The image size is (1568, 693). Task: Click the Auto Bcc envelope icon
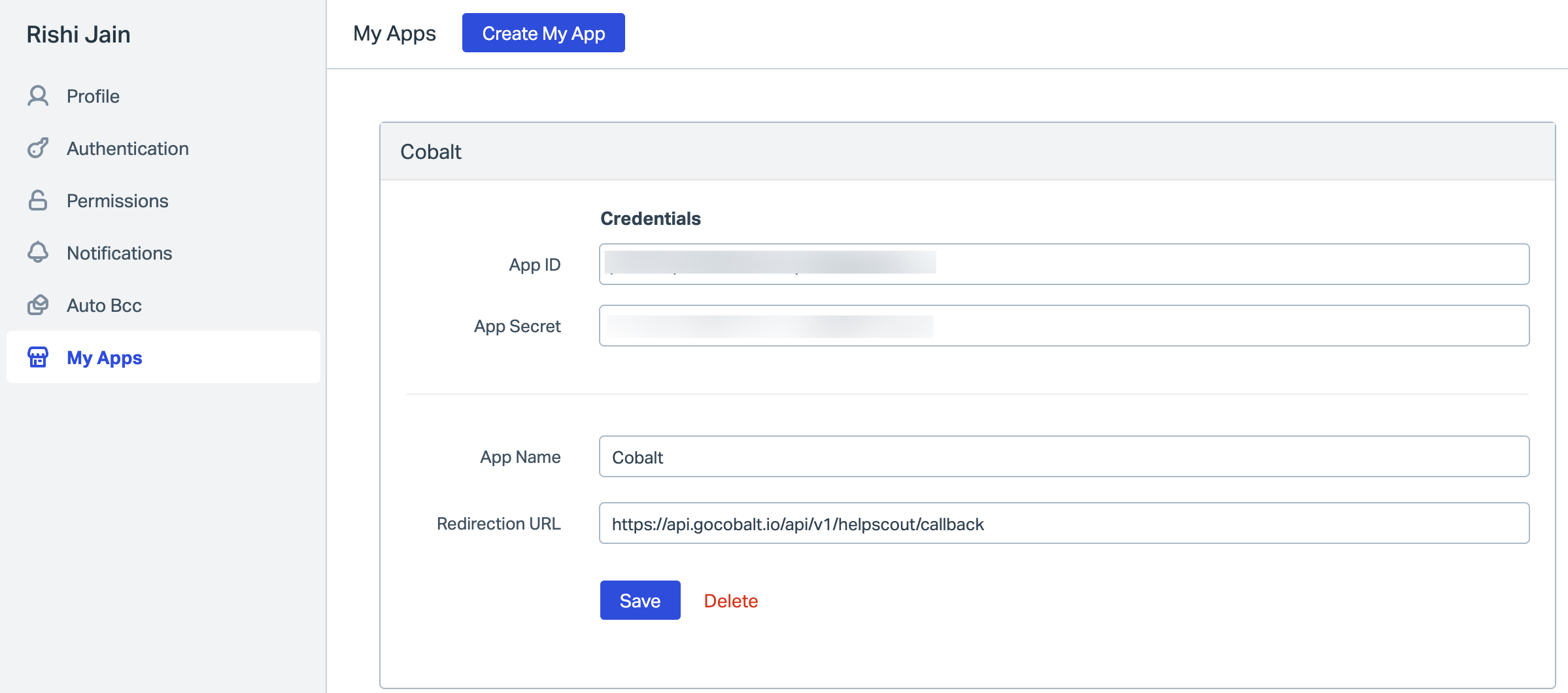point(38,305)
